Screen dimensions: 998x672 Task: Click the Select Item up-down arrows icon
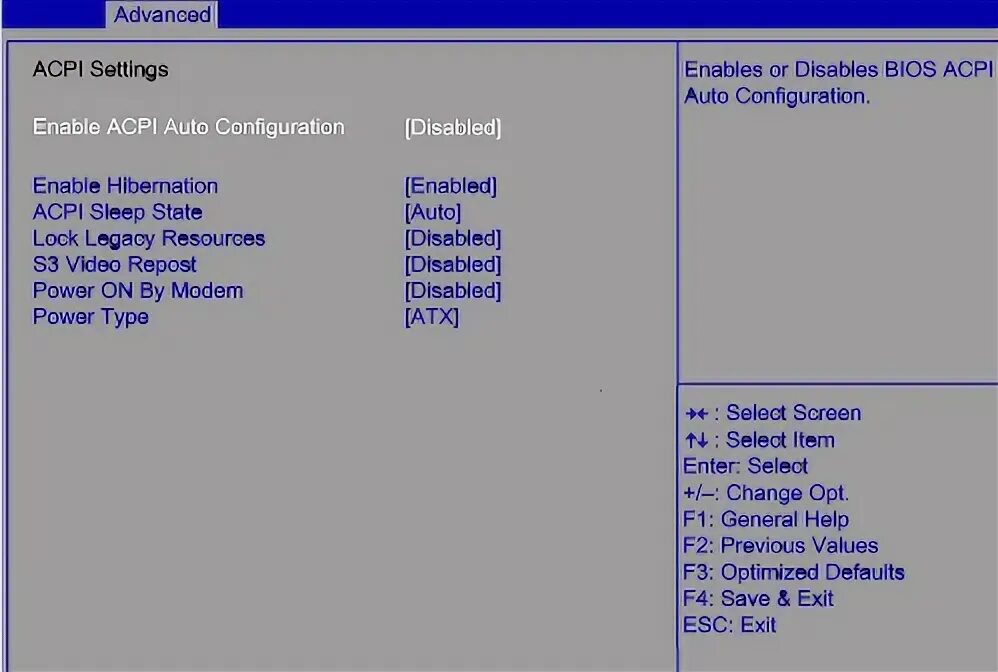(696, 440)
